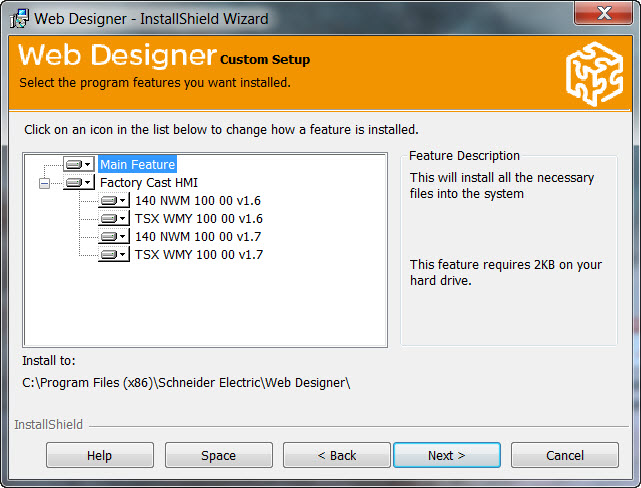
Task: Click the install path text under Install to
Action: click(x=186, y=383)
